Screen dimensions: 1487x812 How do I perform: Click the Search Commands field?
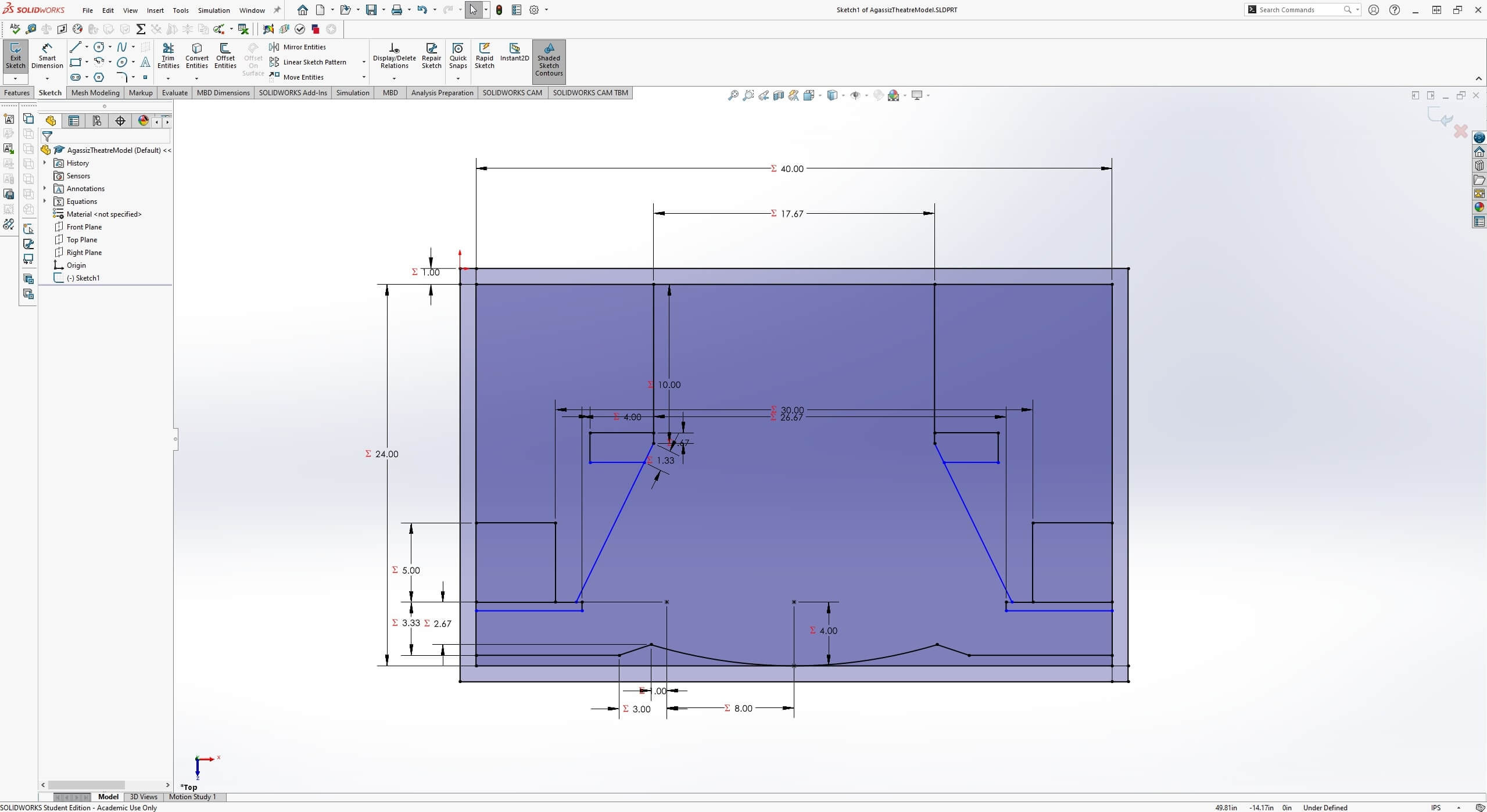coord(1299,10)
